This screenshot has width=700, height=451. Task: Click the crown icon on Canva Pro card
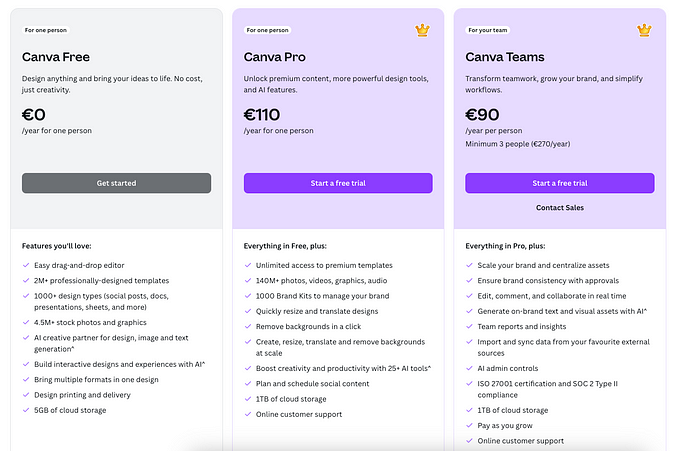click(422, 30)
